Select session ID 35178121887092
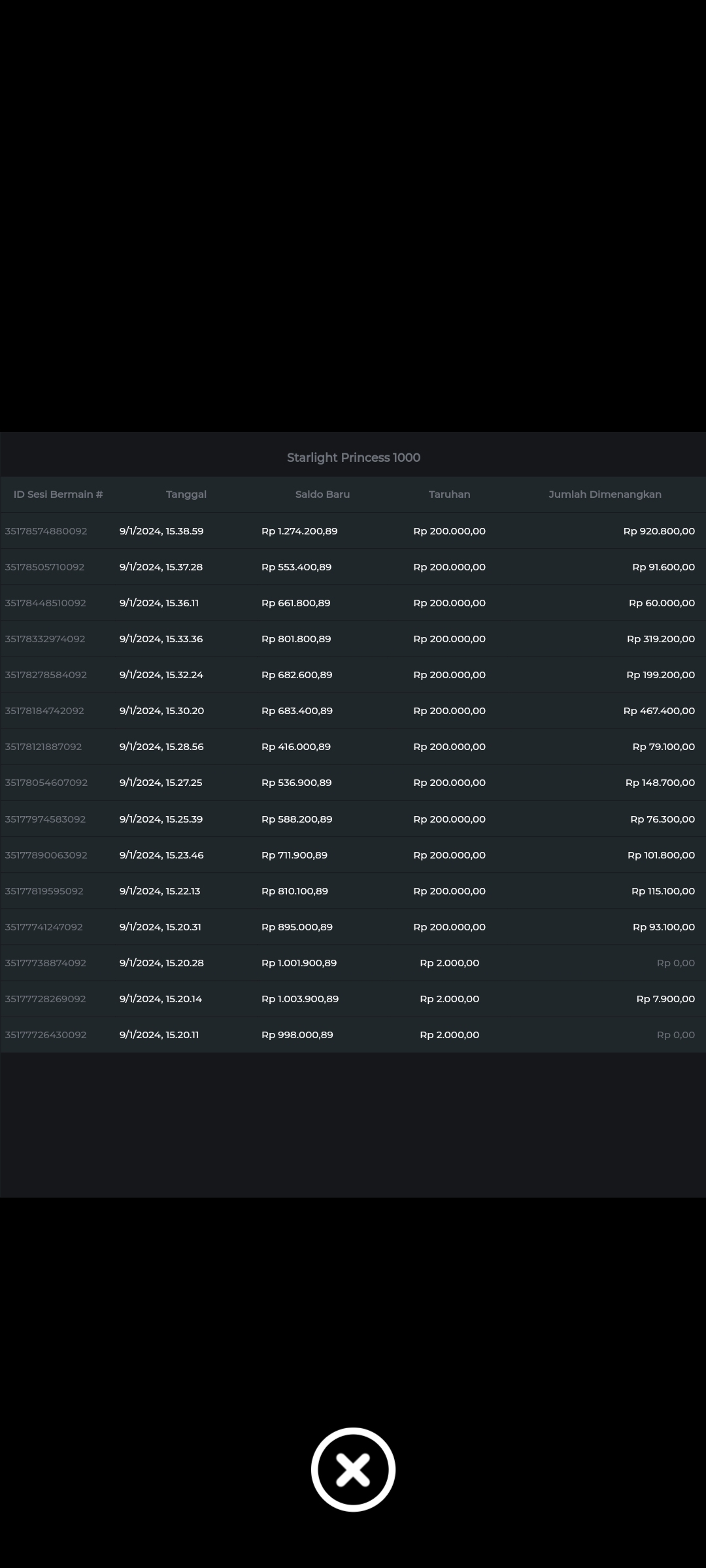Screen dimensions: 706x1568 pyautogui.click(x=43, y=747)
